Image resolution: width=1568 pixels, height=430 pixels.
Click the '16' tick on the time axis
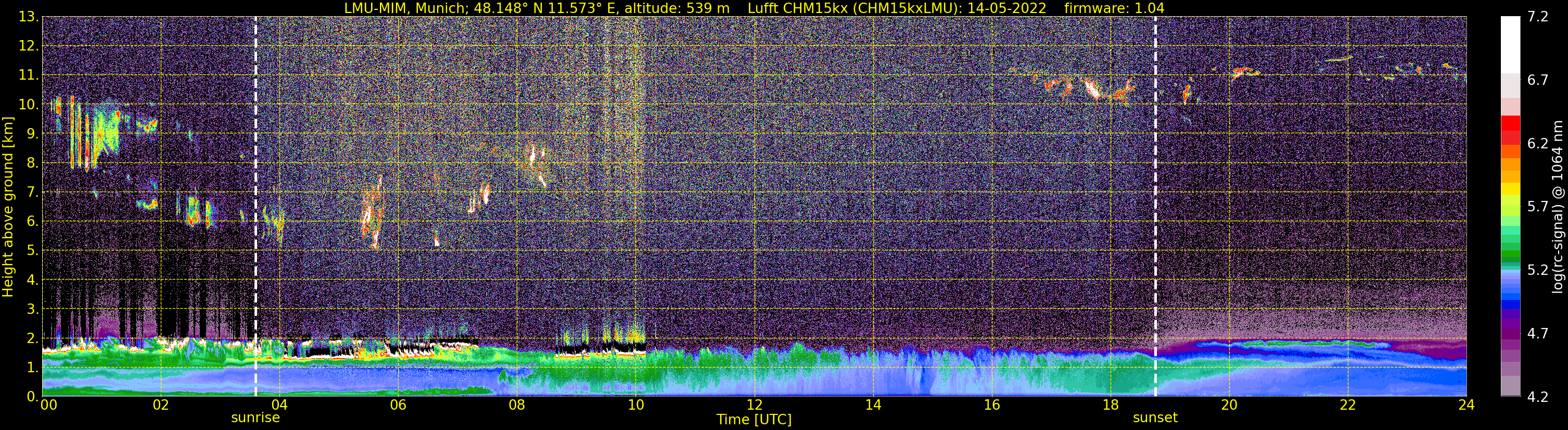tap(991, 405)
